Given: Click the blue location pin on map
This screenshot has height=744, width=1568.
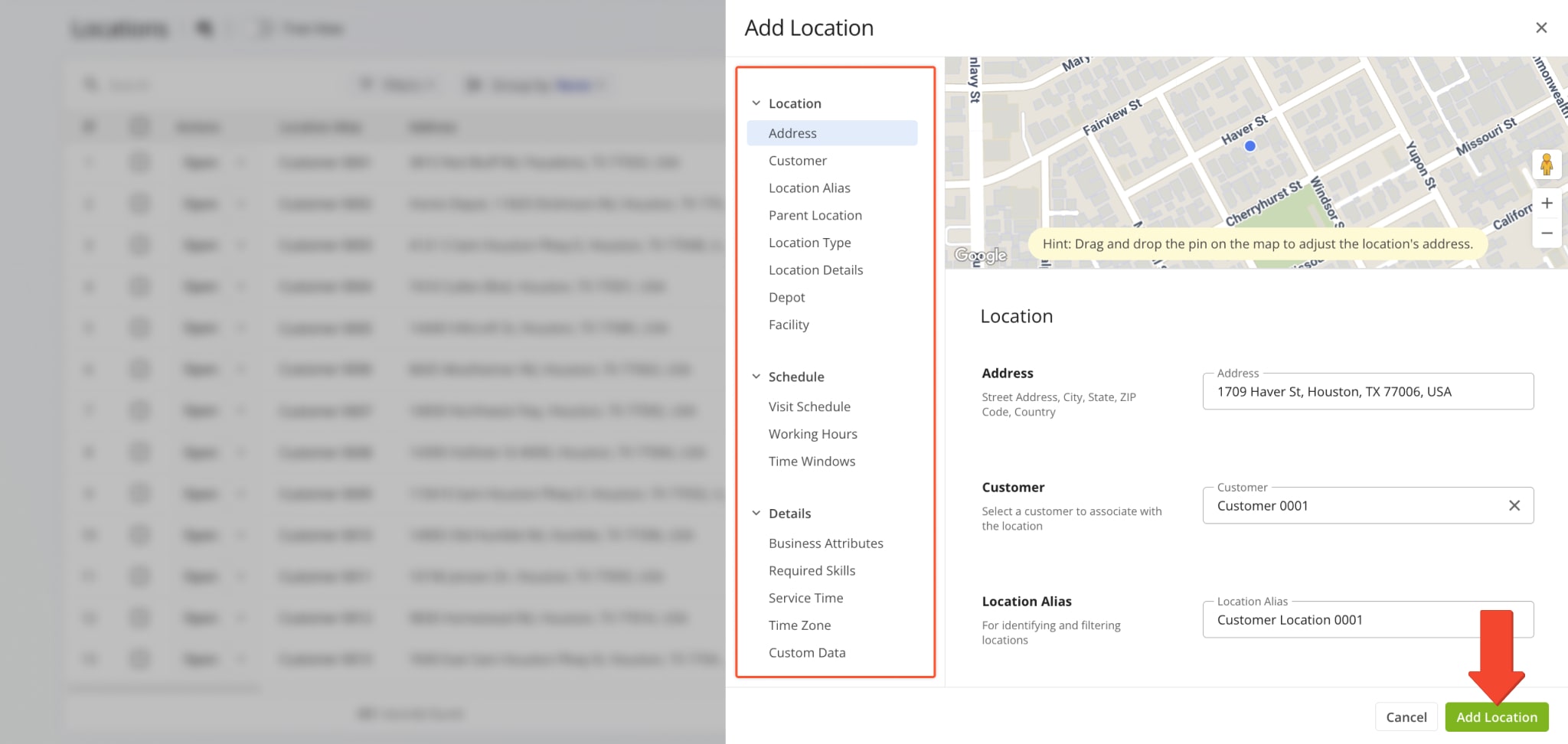Looking at the screenshot, I should coord(1250,146).
